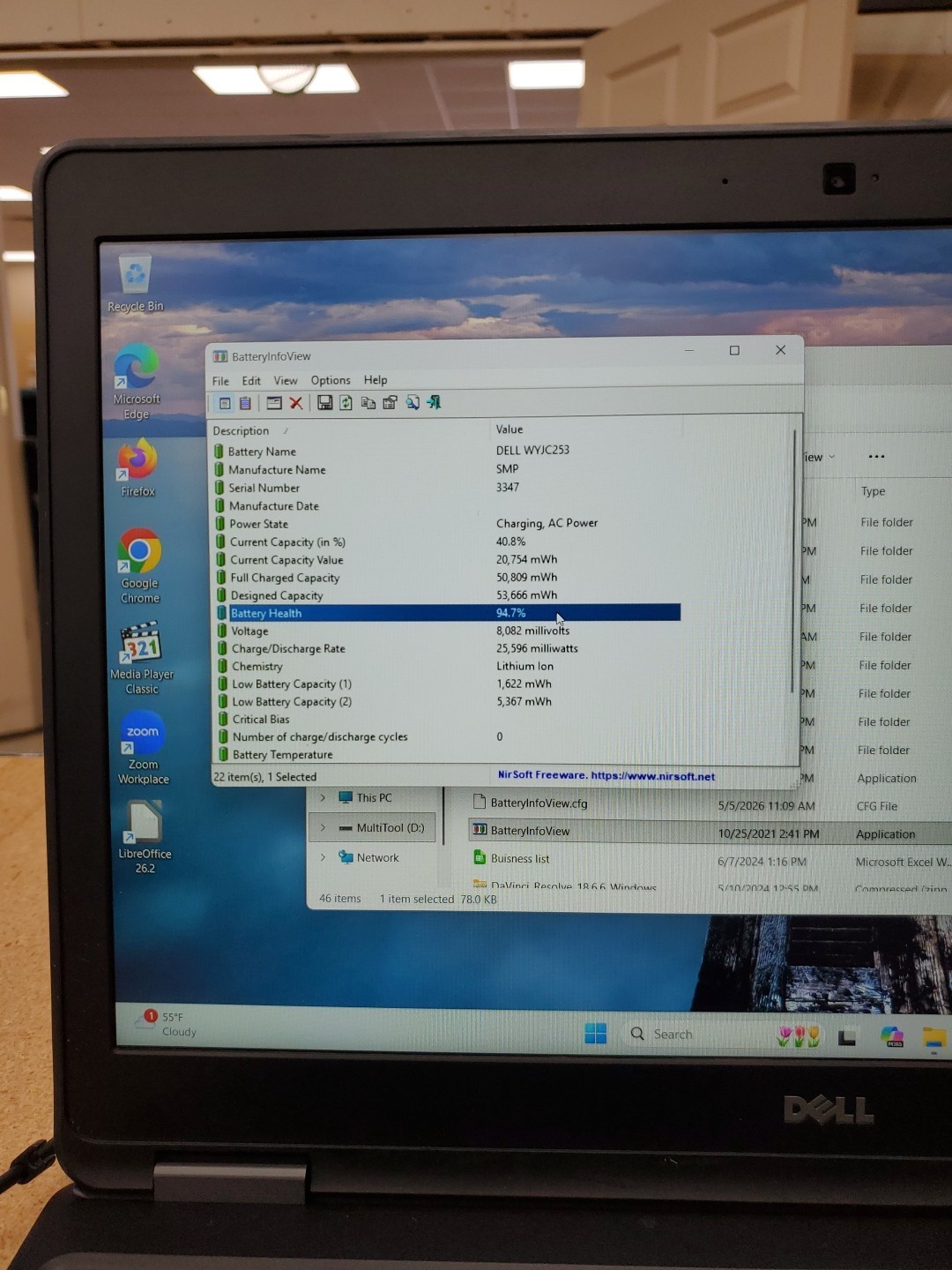The height and width of the screenshot is (1270, 952).
Task: Click the Find magnifier toolbar icon
Action: tap(413, 403)
